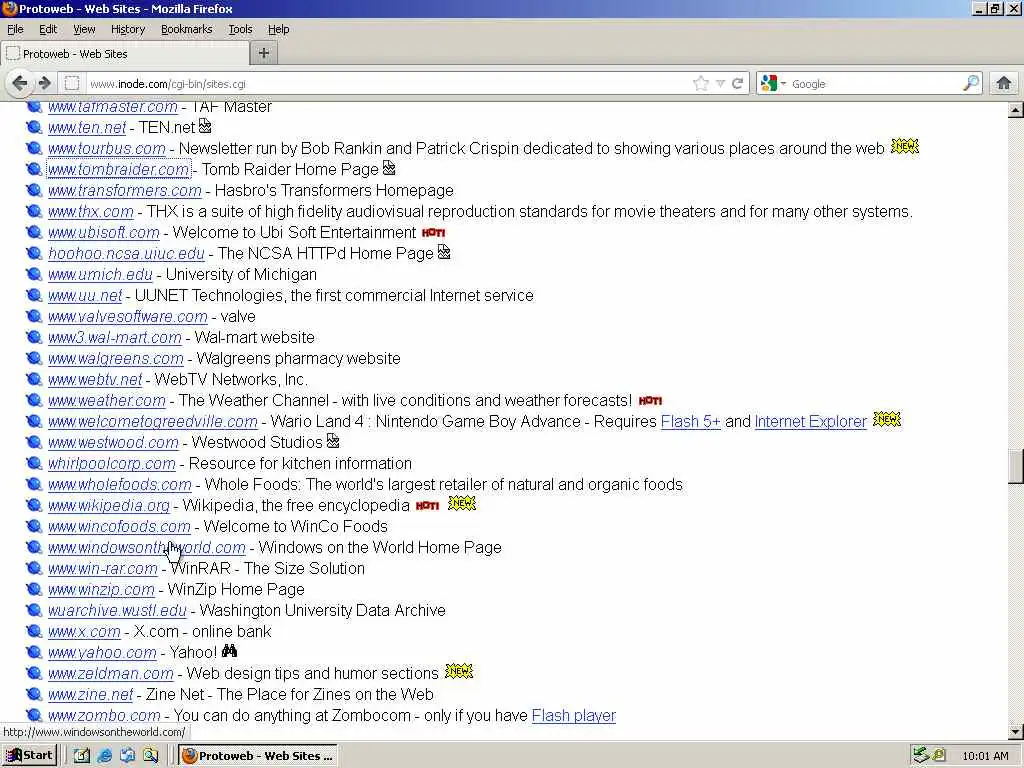Viewport: 1024px width, 768px height.
Task: Reload the page with the refresh icon
Action: 738,84
